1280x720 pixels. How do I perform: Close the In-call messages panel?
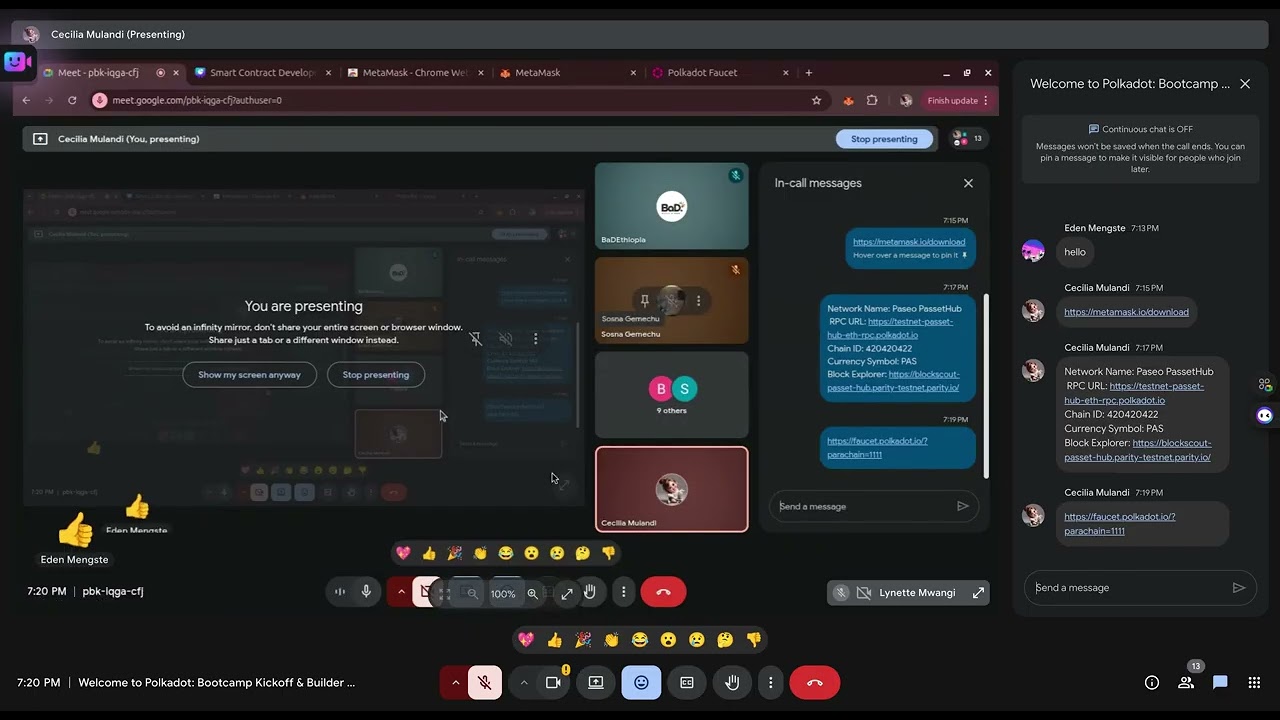pos(968,183)
